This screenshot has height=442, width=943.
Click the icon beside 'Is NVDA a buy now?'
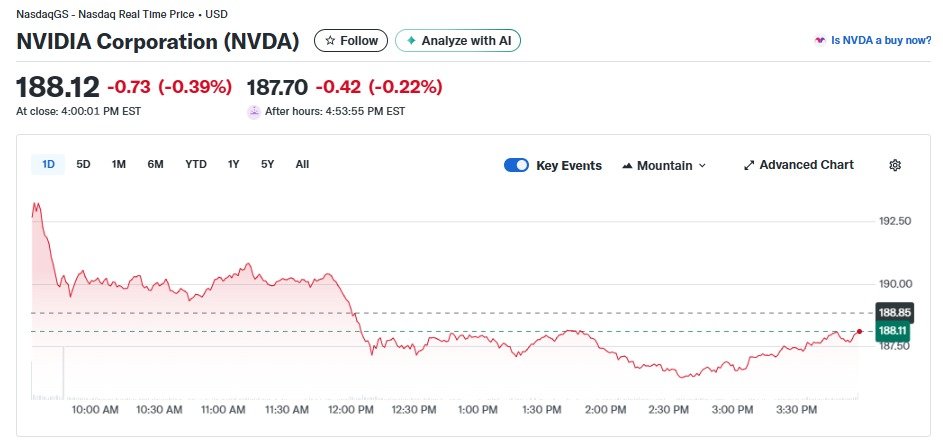[x=820, y=41]
